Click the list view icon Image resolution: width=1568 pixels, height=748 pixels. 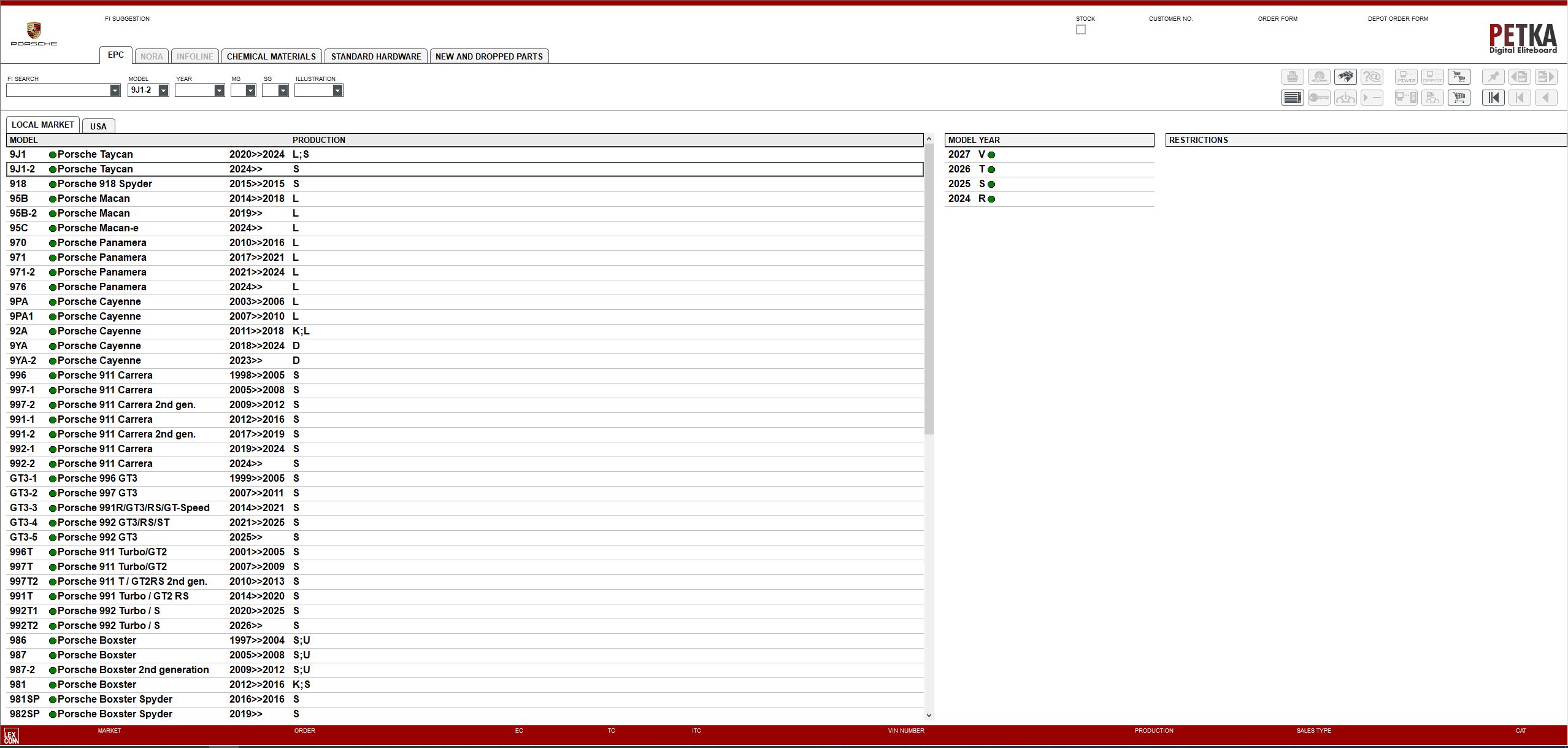pyautogui.click(x=1293, y=98)
